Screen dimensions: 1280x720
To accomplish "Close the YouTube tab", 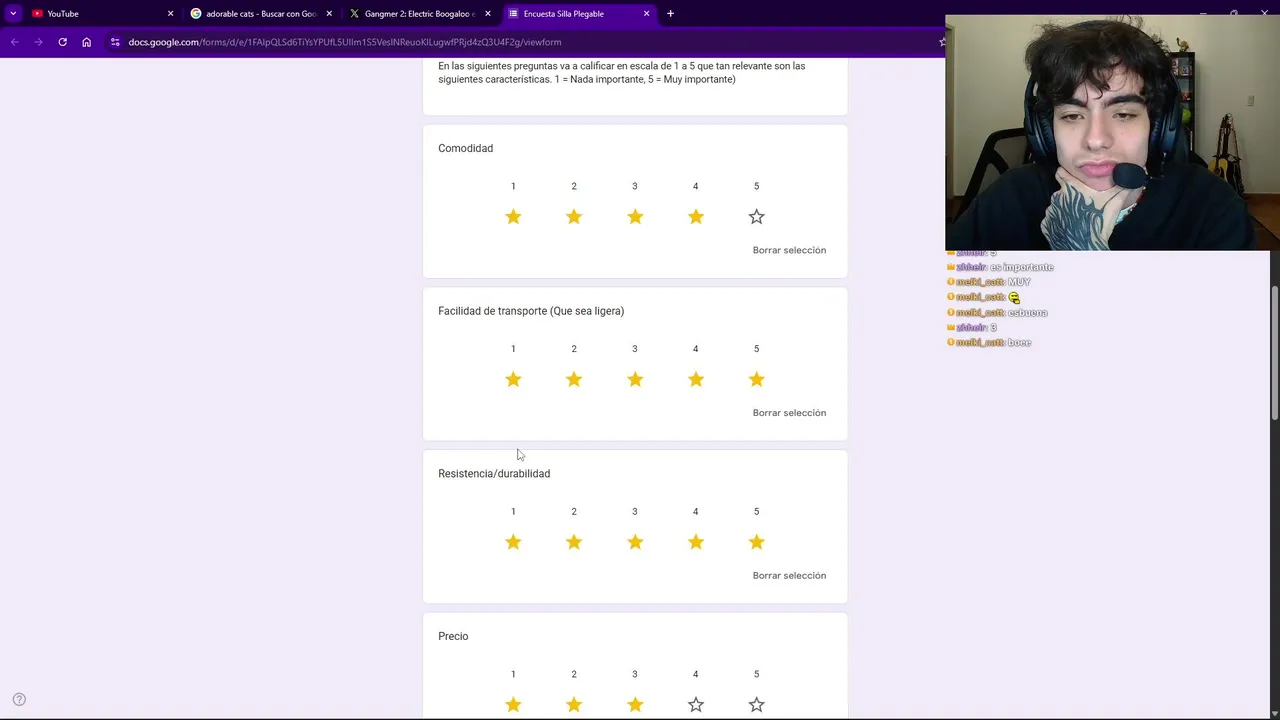I will (170, 14).
